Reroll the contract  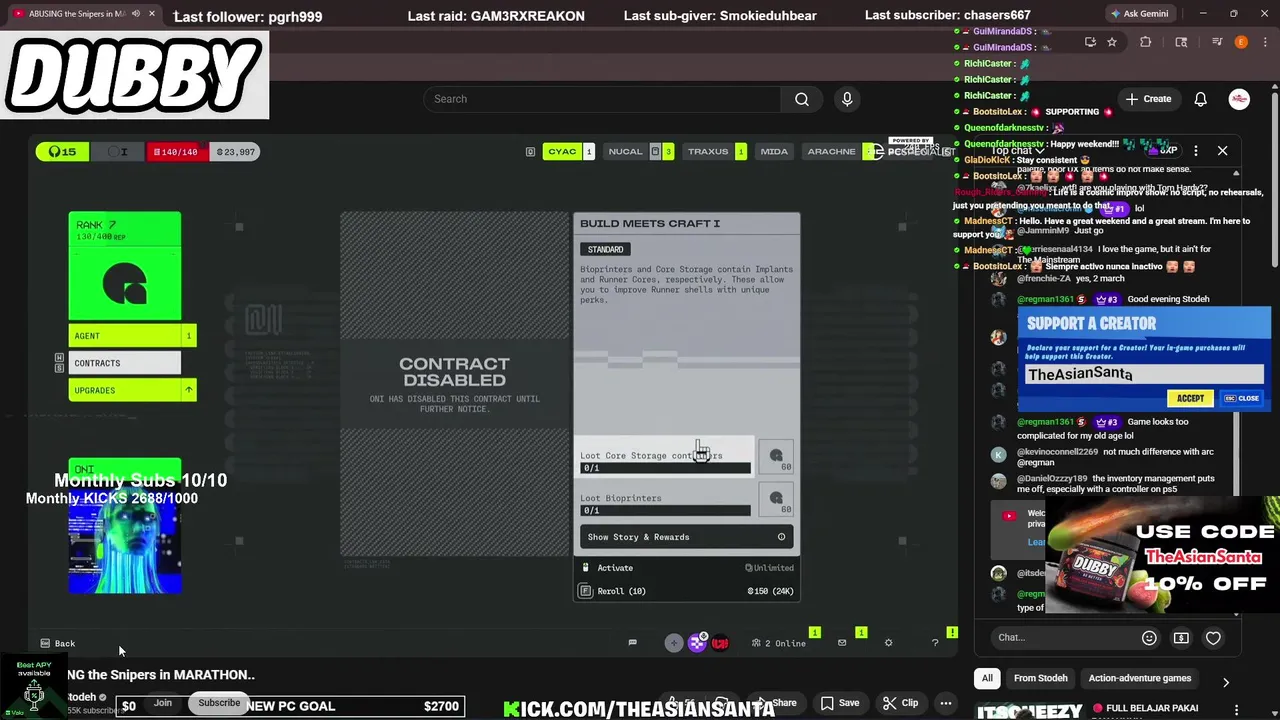tap(686, 591)
